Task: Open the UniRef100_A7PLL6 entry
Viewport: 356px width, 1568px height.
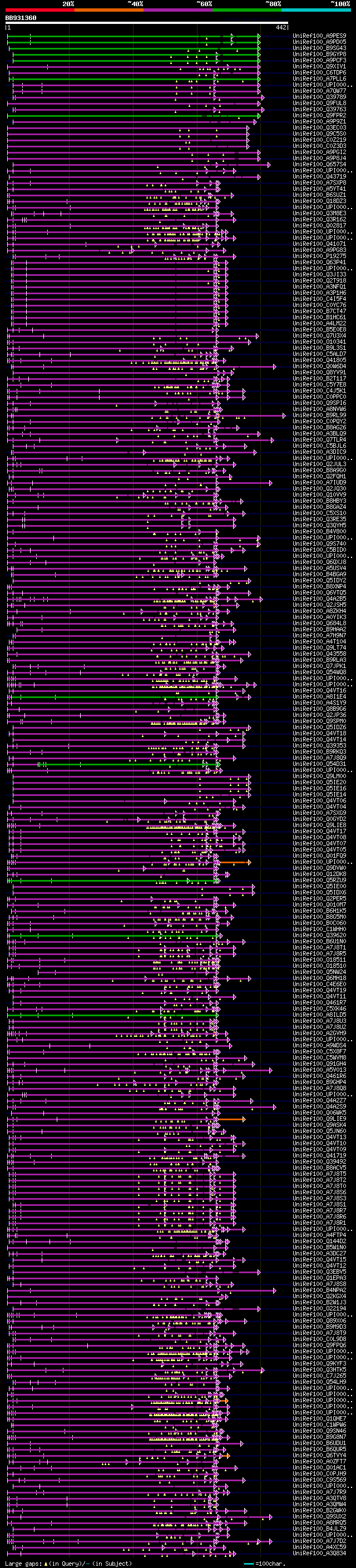Action: tap(319, 79)
